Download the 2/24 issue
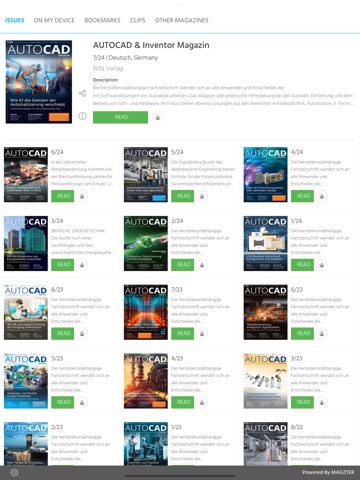 pyautogui.click(x=202, y=265)
